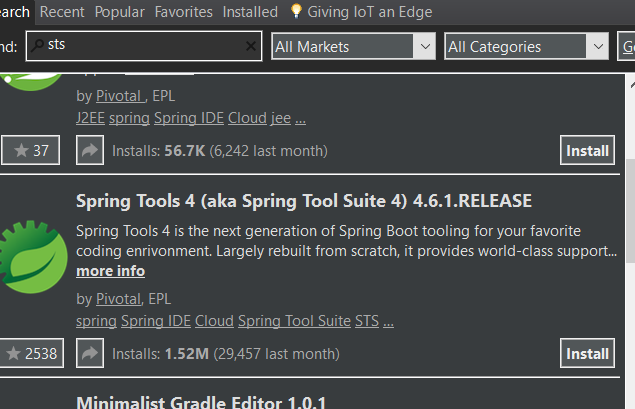
Task: Install Spring Tools 4 4.6.1.RELEASE
Action: [x=587, y=353]
